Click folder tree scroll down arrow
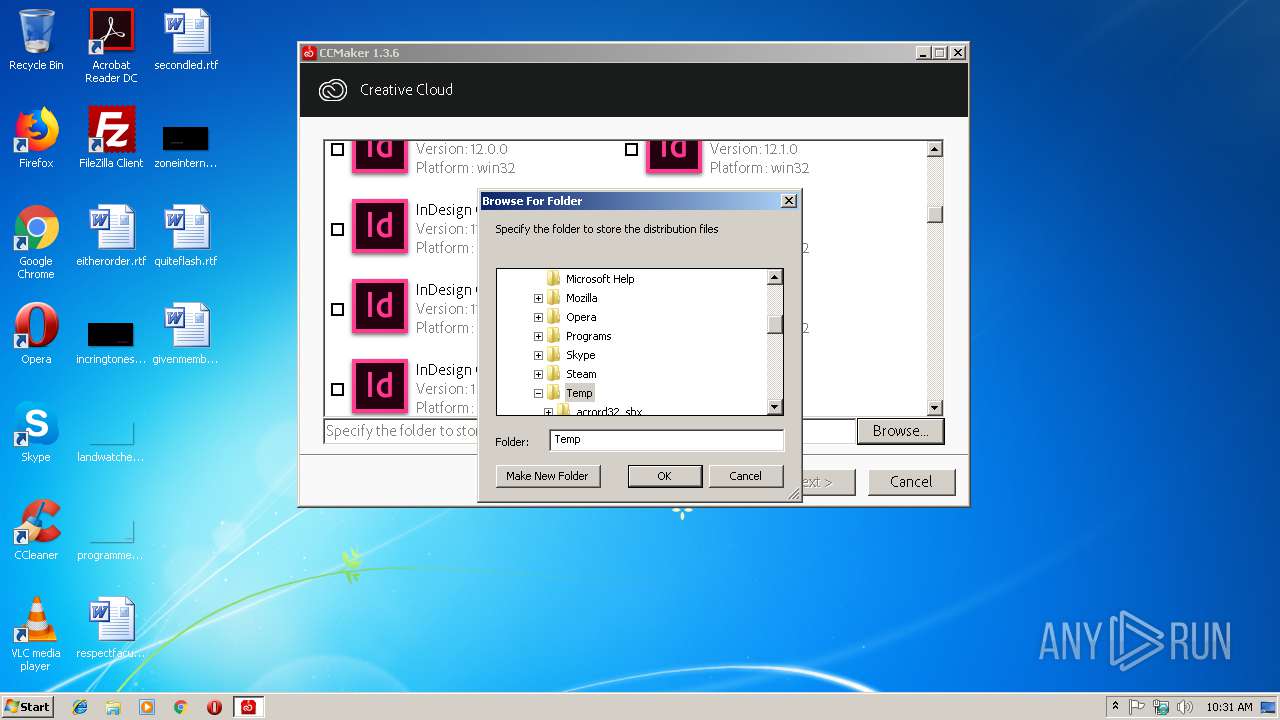 [x=774, y=407]
